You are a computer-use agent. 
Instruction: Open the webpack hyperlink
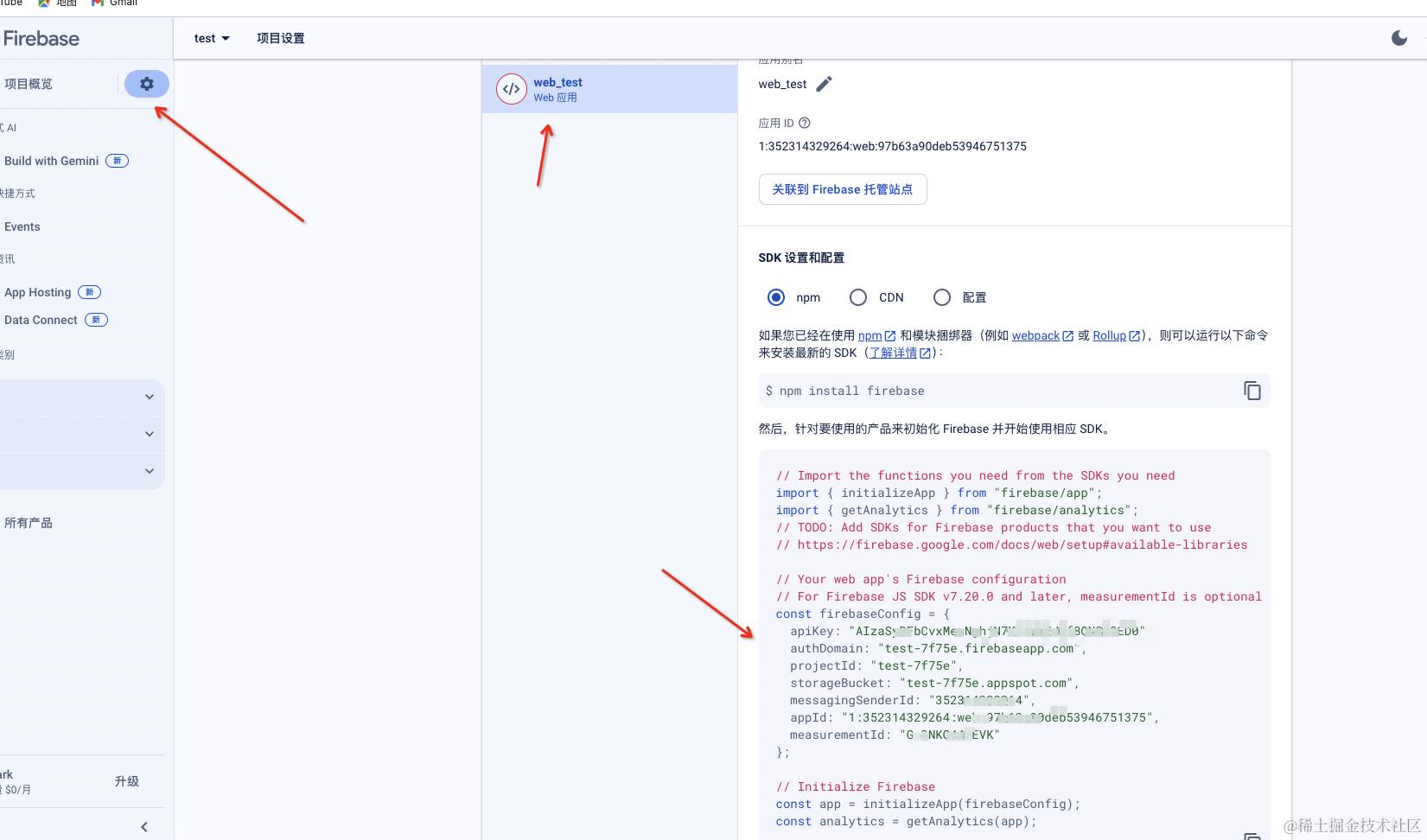(1035, 335)
